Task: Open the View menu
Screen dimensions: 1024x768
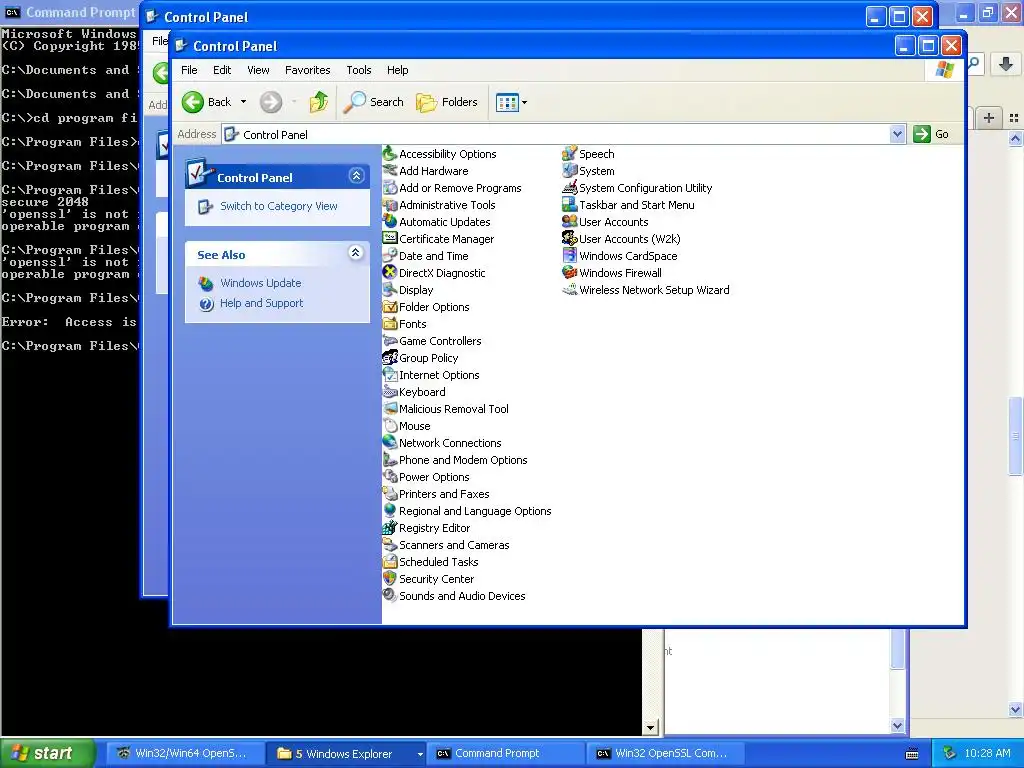Action: pos(258,70)
